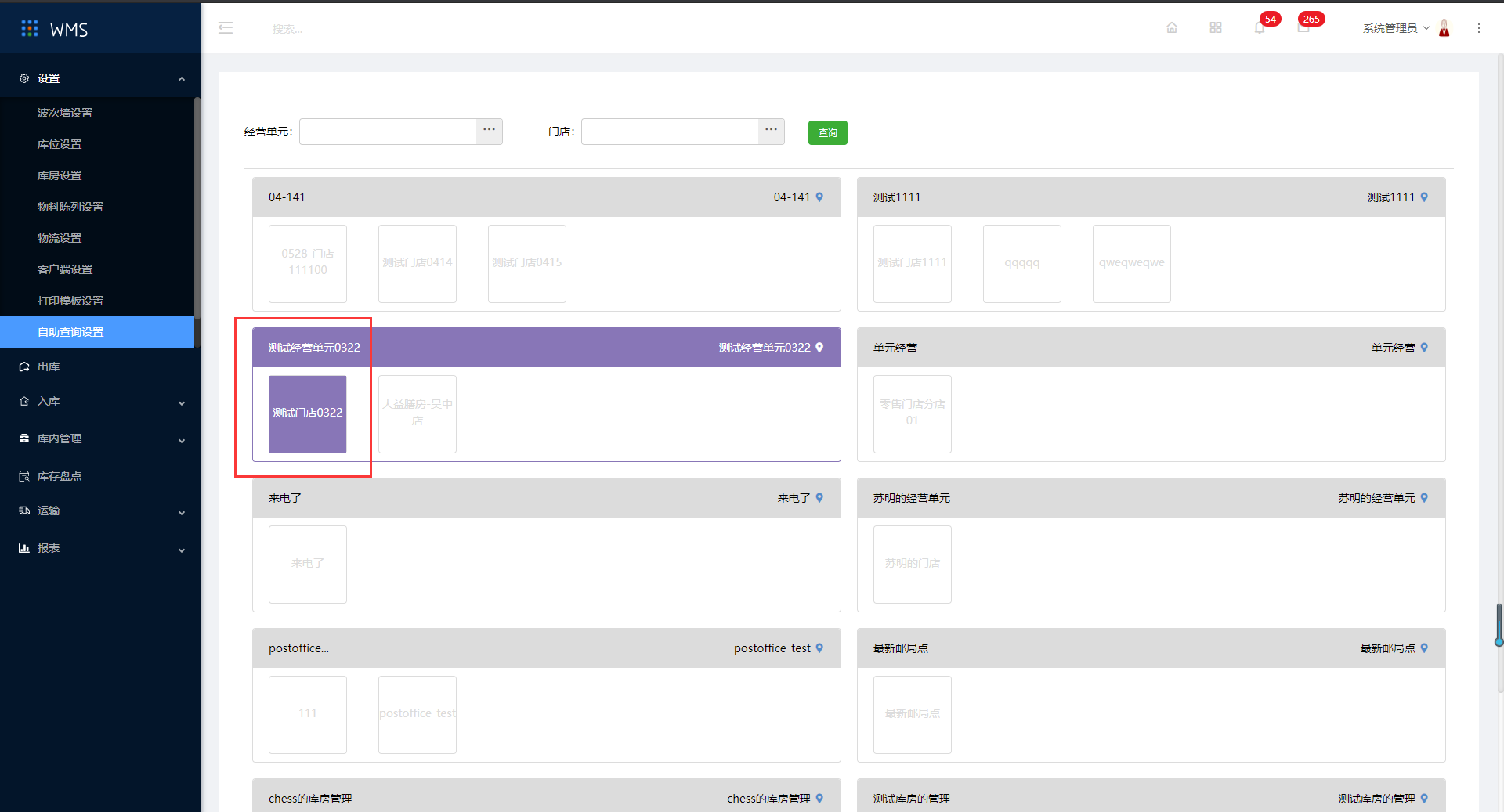Select store card 最新邮局点
1504x812 pixels.
pos(913,715)
